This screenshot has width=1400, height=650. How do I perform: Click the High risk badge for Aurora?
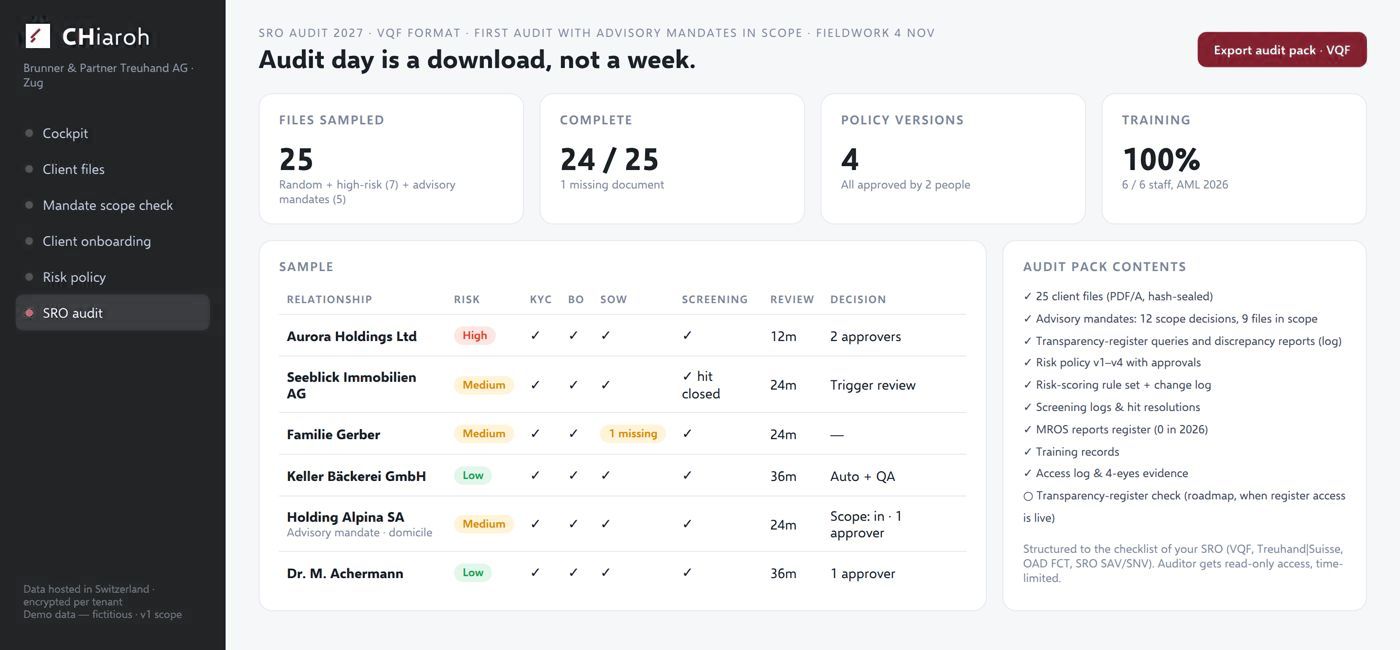tap(475, 336)
